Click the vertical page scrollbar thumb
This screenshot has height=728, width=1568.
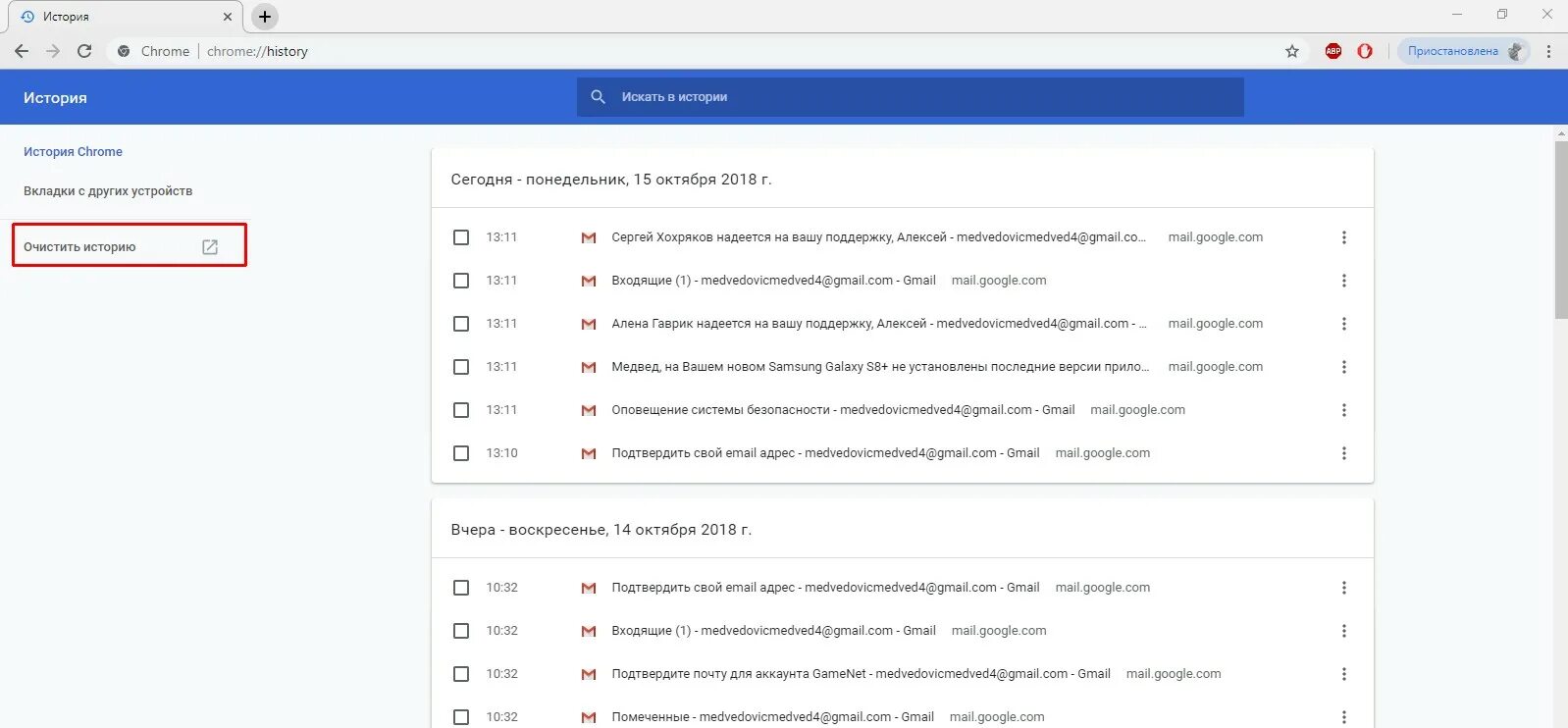click(1561, 230)
